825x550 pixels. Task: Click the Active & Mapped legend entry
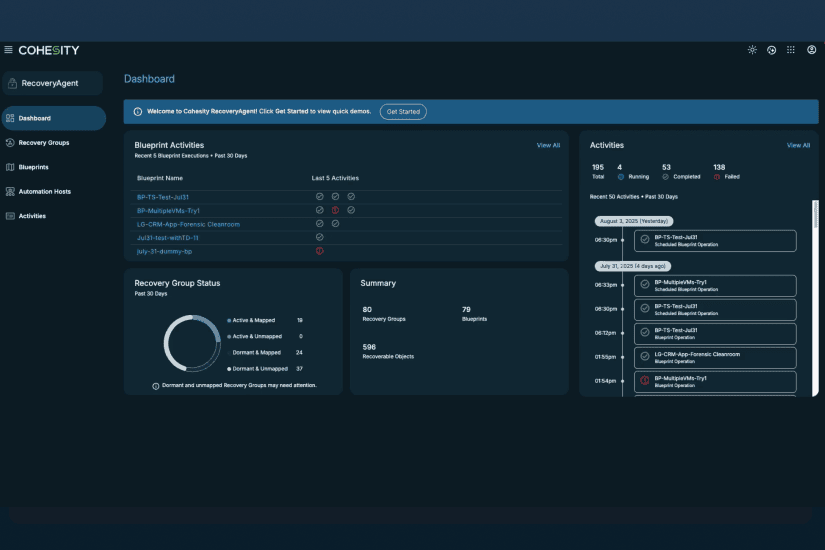(265, 321)
